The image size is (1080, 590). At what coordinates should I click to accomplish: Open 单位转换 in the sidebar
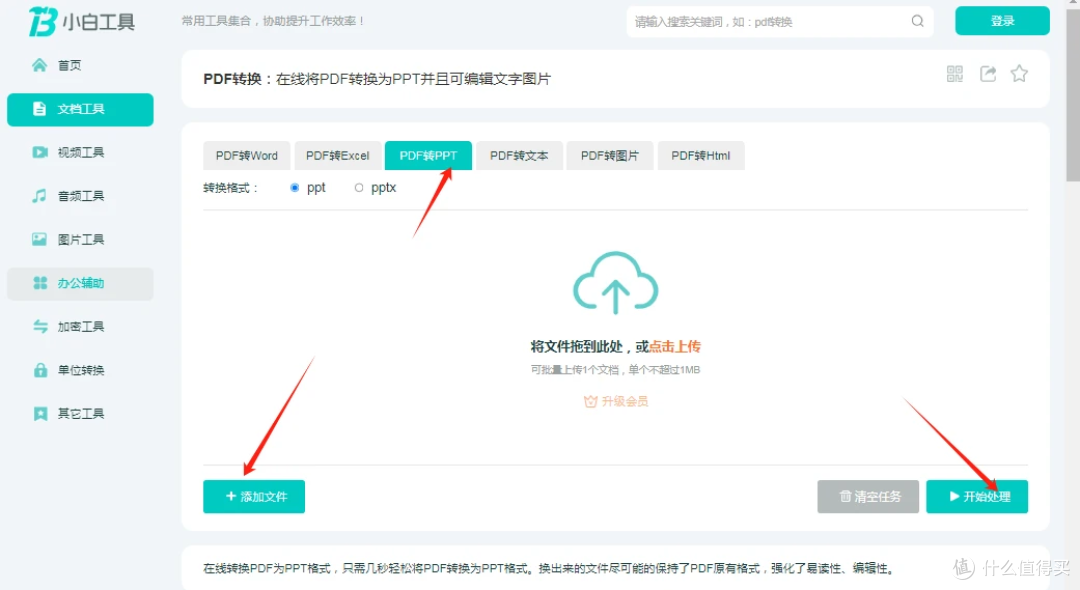click(x=80, y=370)
